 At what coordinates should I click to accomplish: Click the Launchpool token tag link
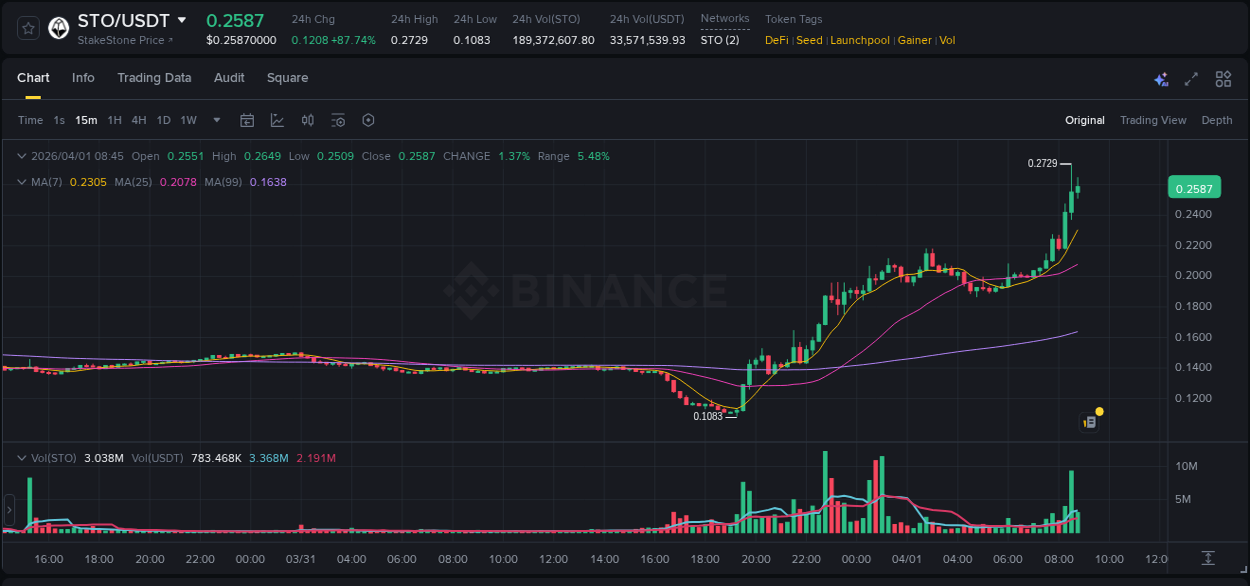pos(860,40)
